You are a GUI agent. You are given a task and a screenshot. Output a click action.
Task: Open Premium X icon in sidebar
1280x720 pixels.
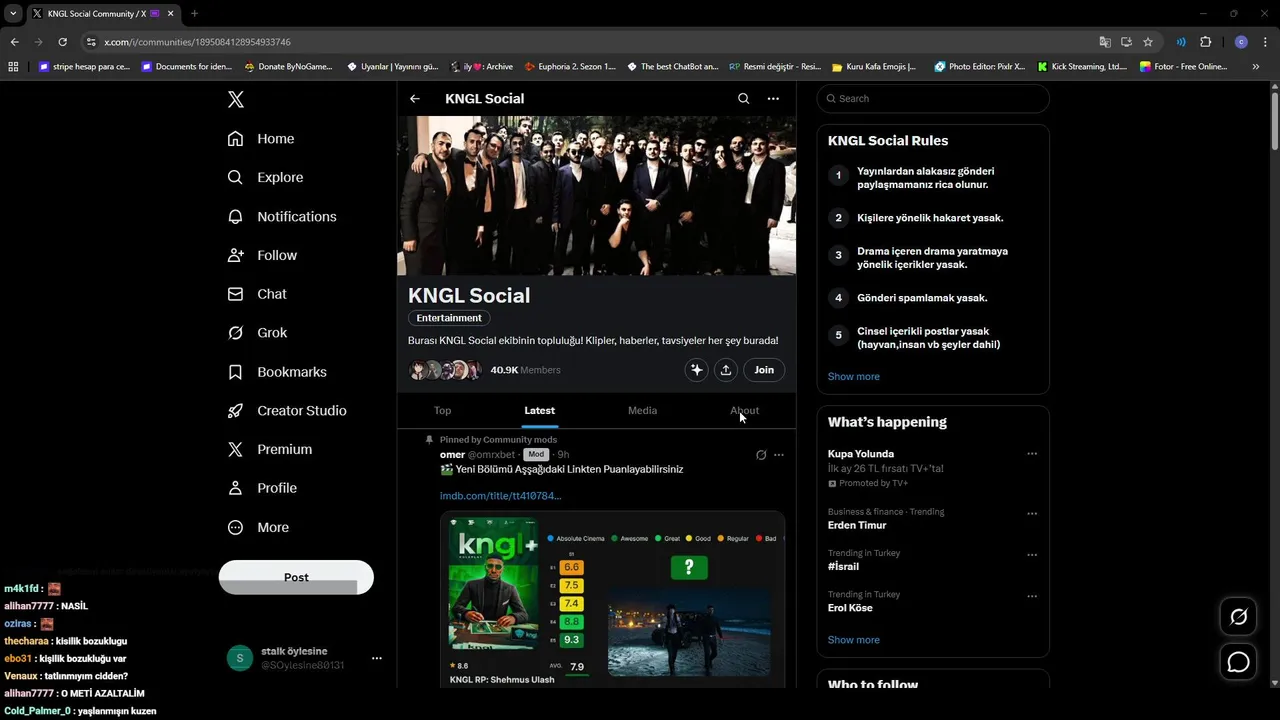pos(235,449)
